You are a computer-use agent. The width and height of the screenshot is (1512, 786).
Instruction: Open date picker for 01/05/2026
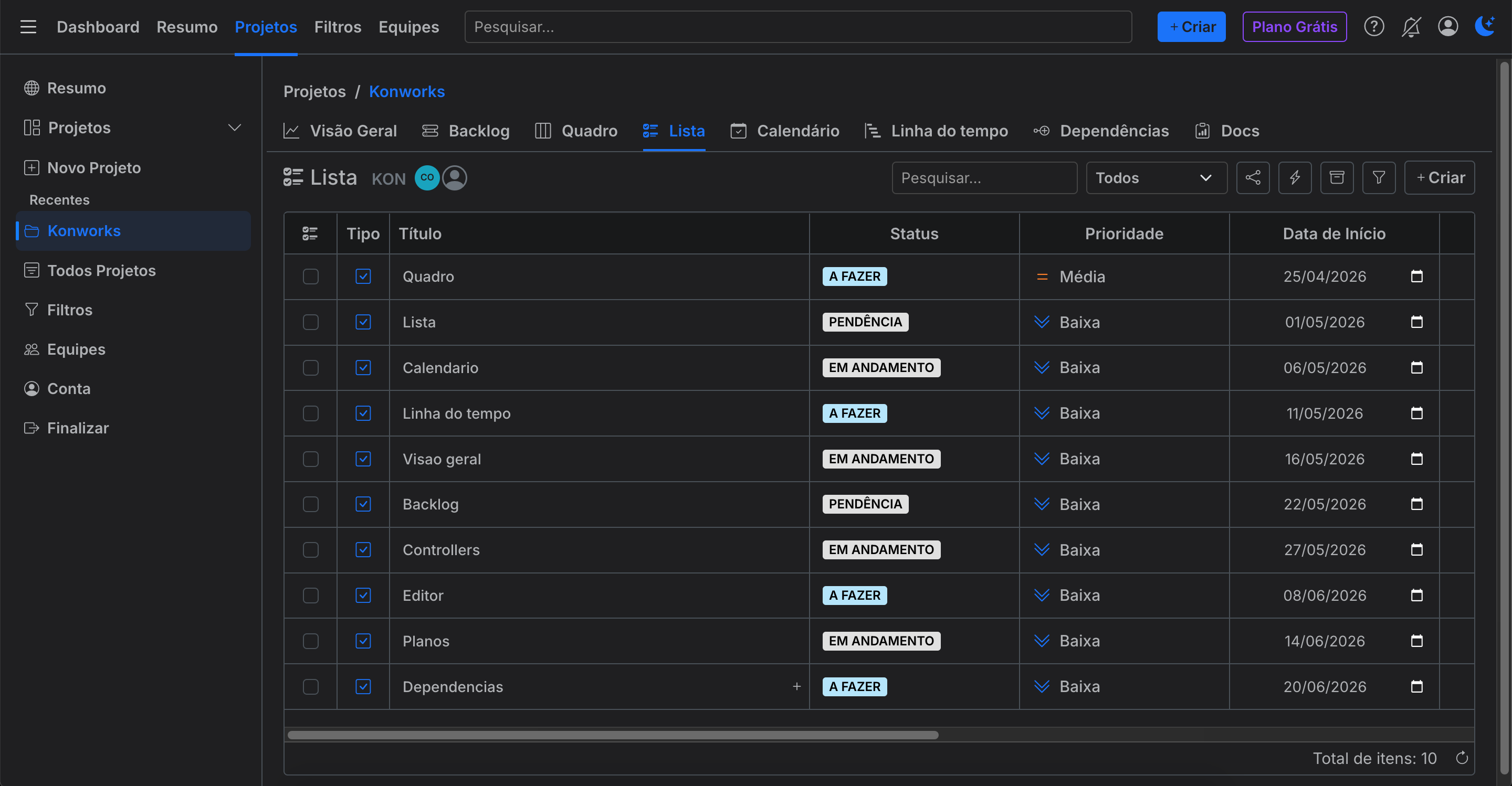pos(1416,322)
